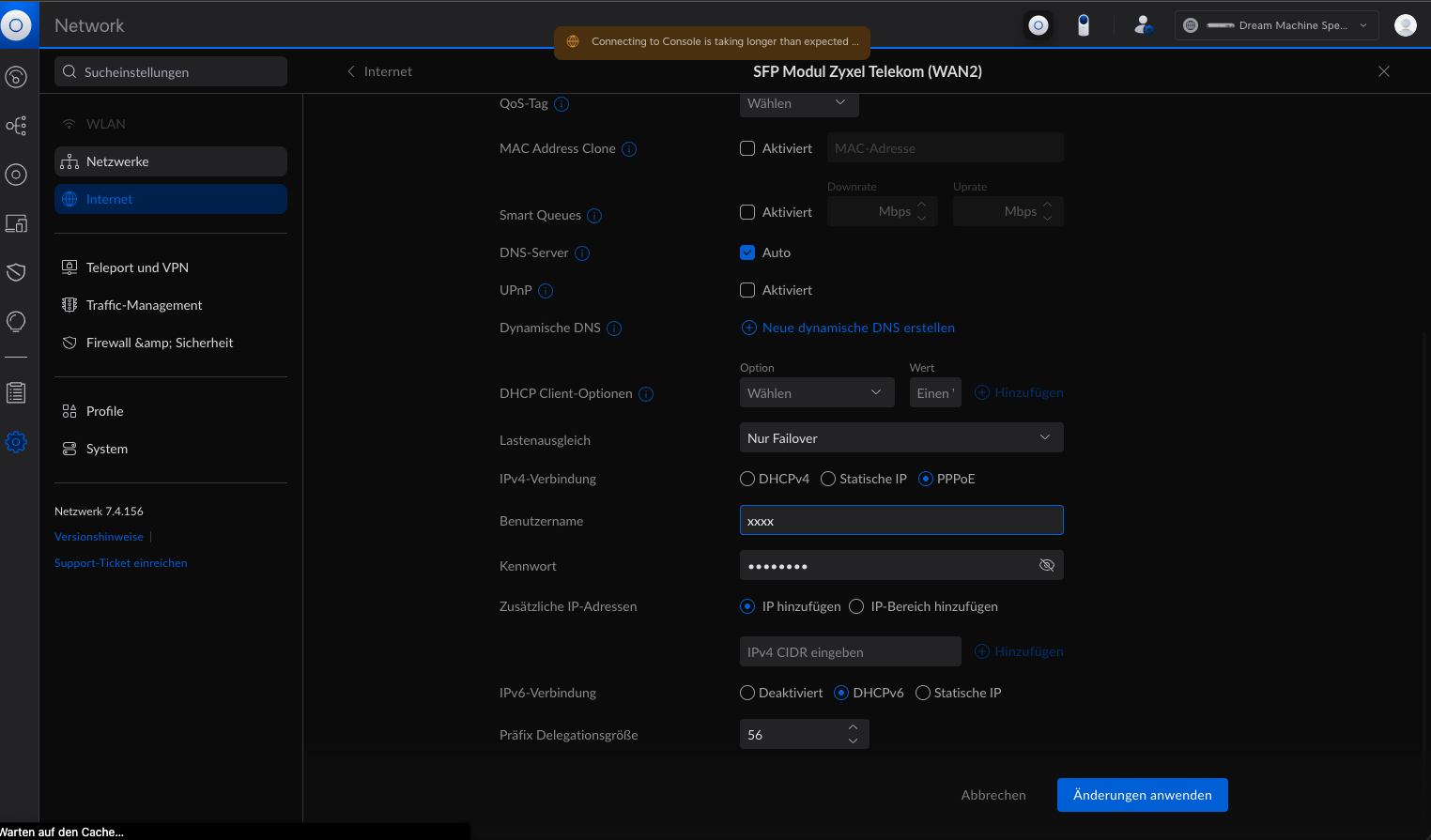Click the Präfix Delegationsgröße stepper arrows
Screen dimensions: 1431x840
tap(853, 734)
